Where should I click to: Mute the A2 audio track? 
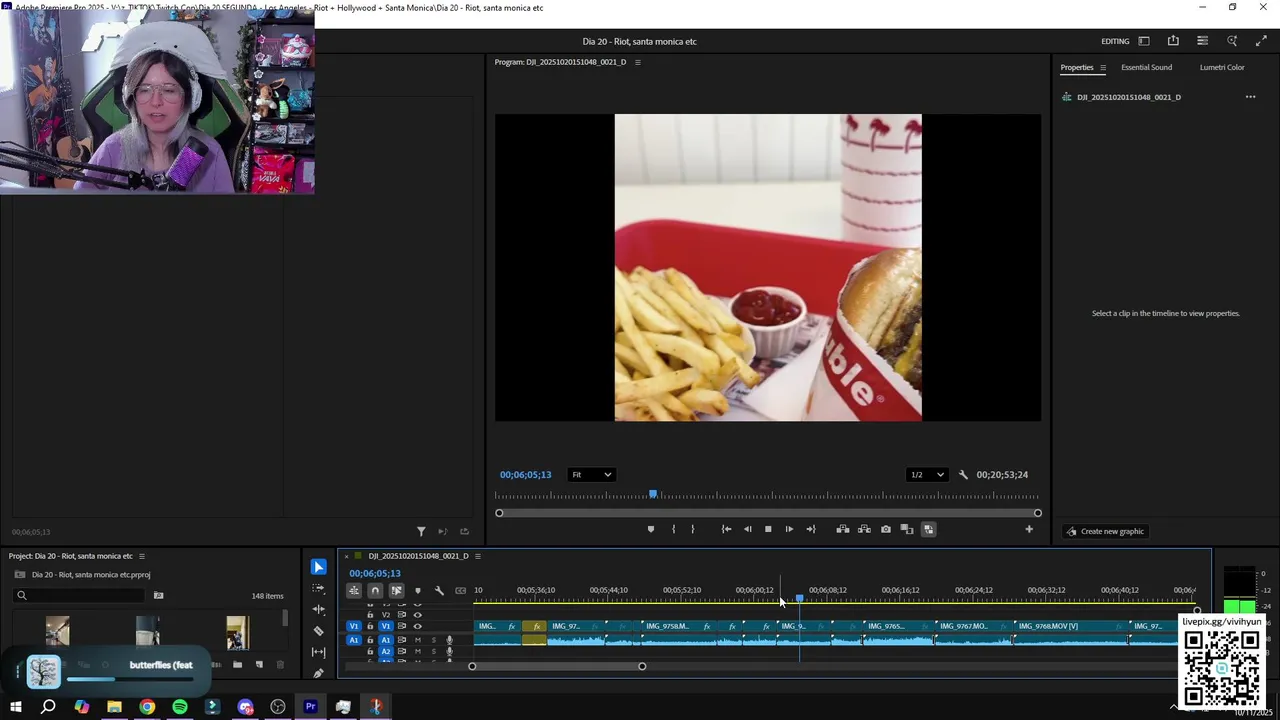[x=418, y=652]
